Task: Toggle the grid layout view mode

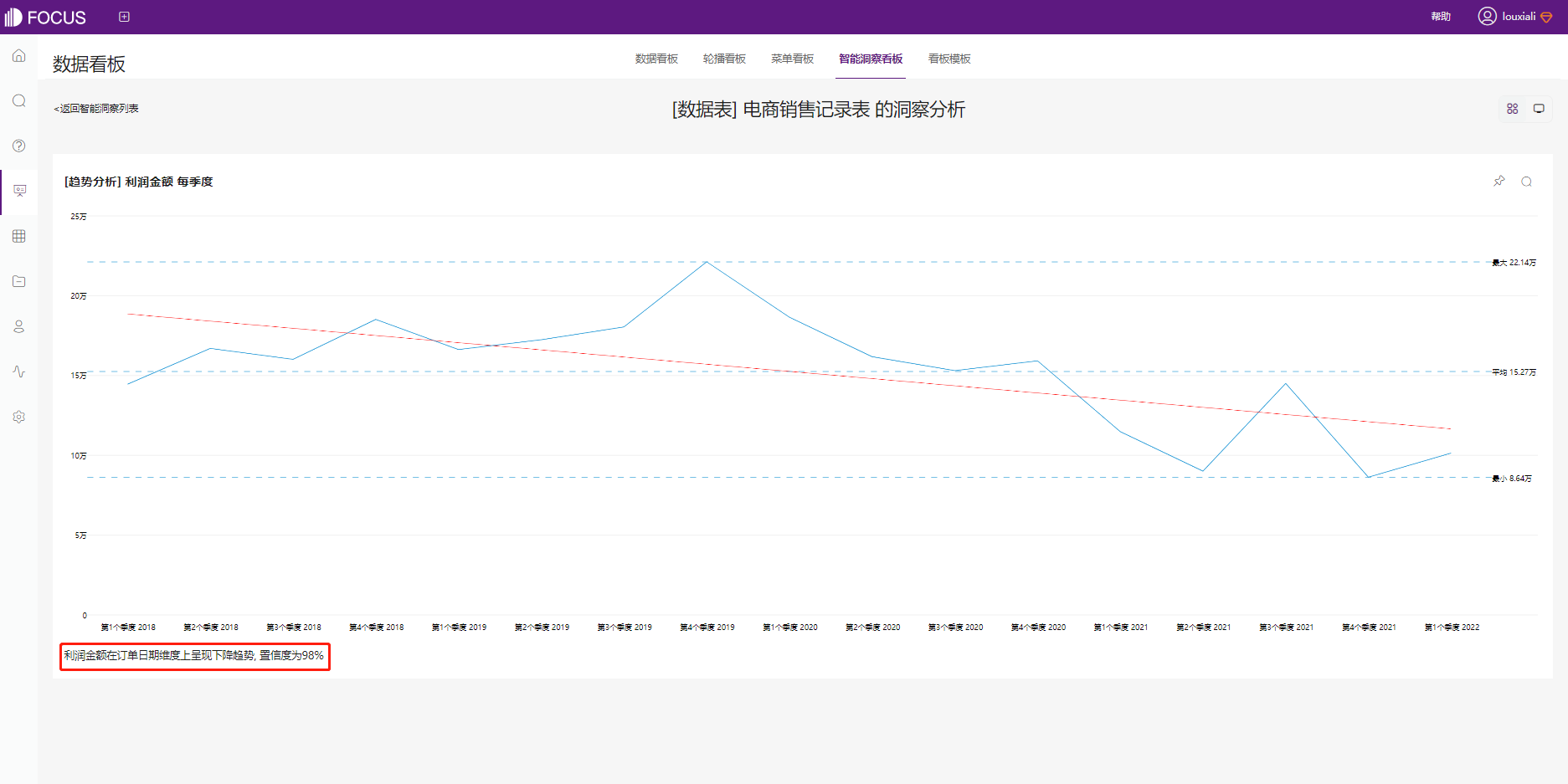Action: (1512, 108)
